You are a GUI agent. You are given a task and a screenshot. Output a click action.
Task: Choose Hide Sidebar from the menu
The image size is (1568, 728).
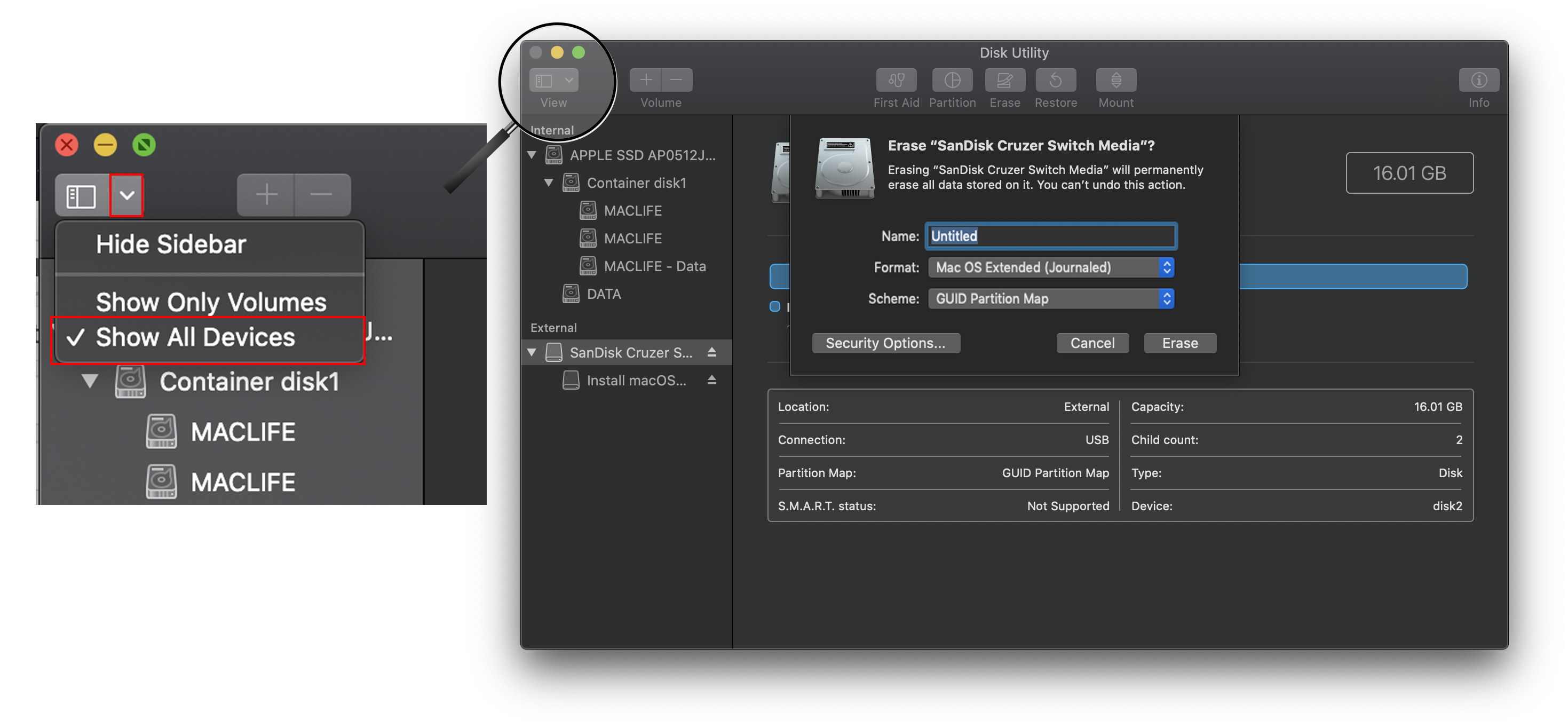coord(170,244)
